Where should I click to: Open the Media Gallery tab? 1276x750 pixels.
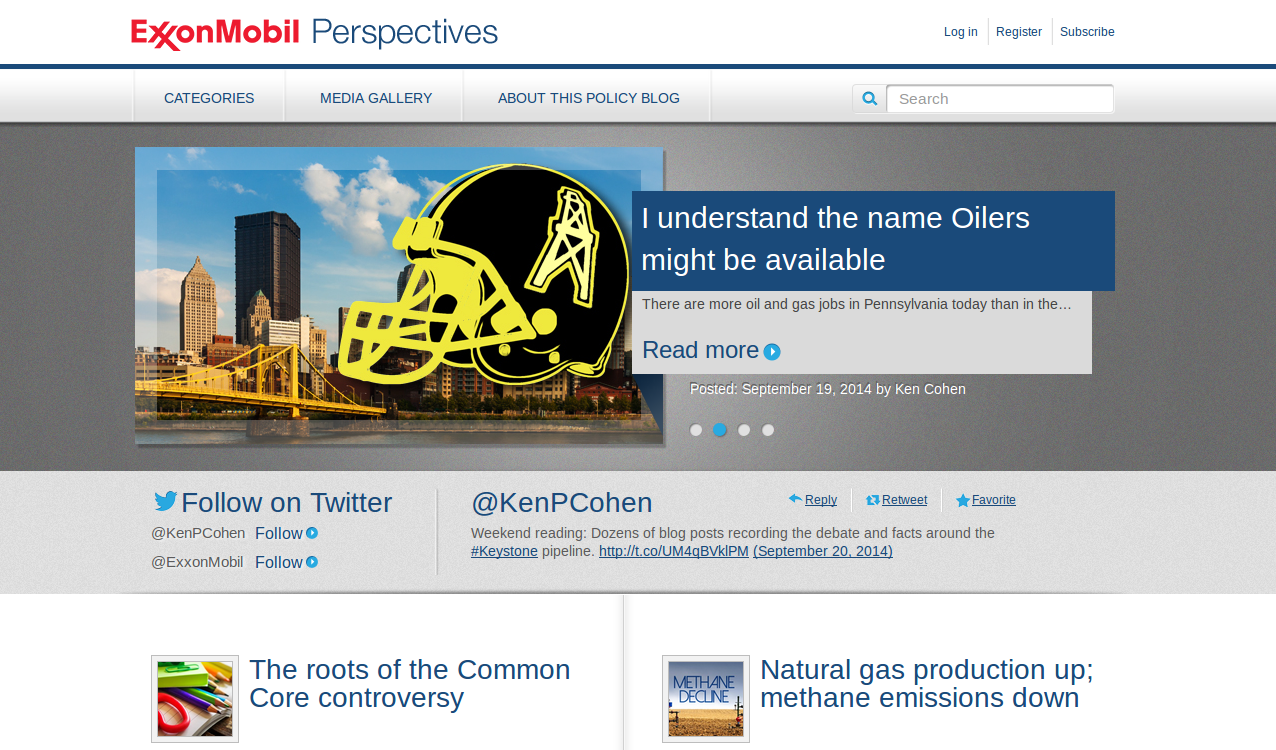tap(376, 98)
